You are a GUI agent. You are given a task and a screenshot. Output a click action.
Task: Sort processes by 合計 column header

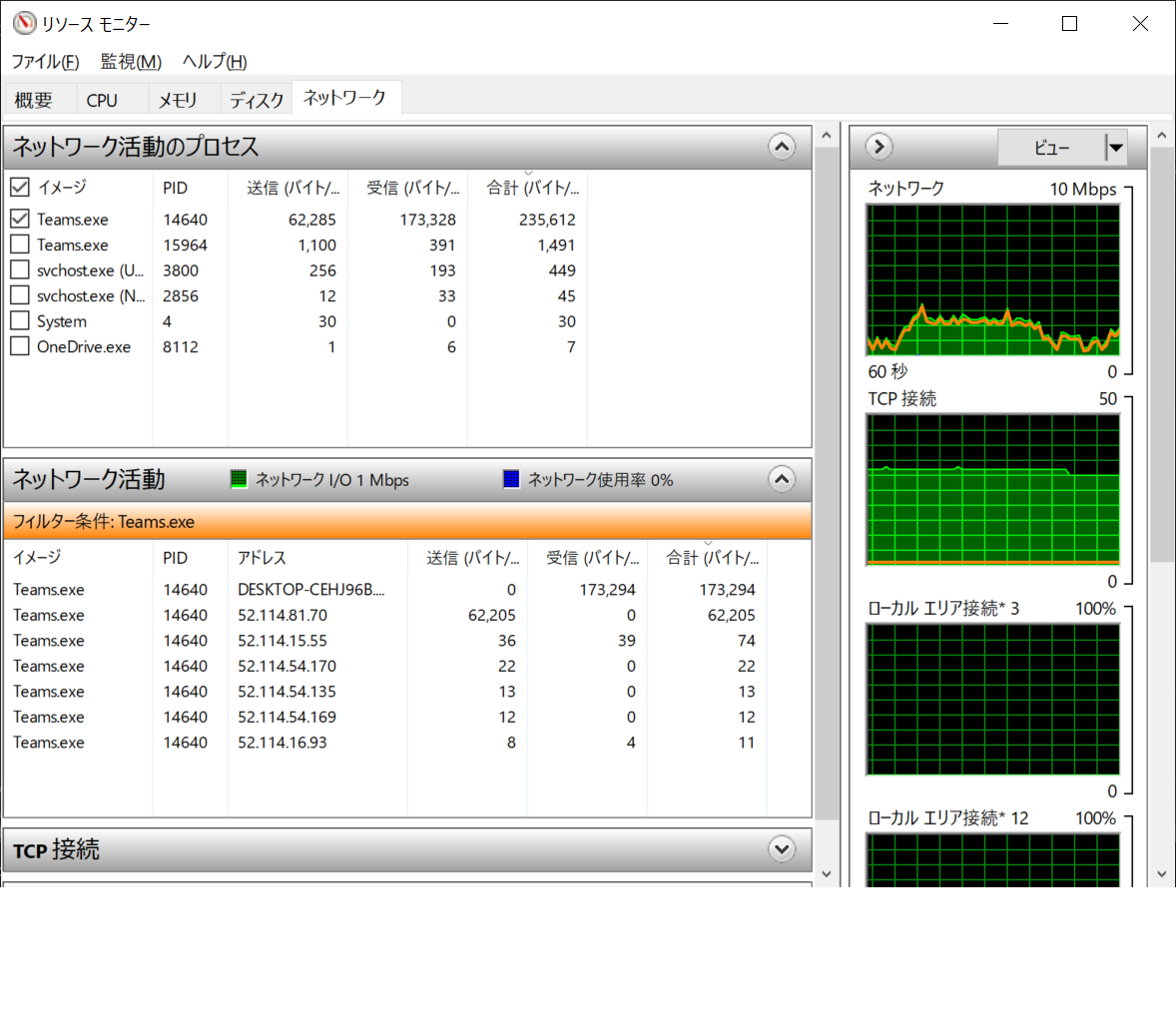tap(527, 188)
